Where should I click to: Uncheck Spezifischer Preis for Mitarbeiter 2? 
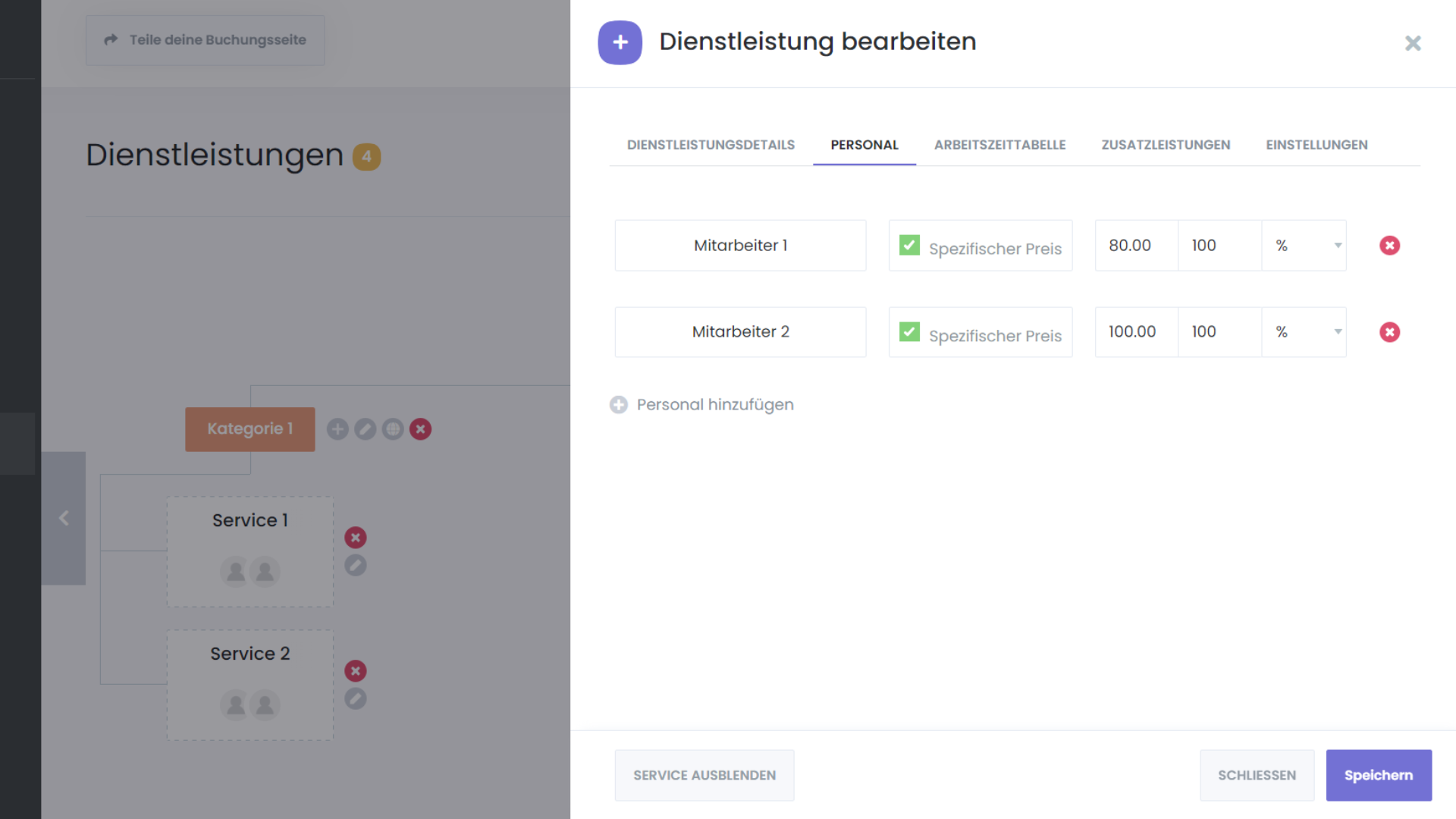click(909, 332)
